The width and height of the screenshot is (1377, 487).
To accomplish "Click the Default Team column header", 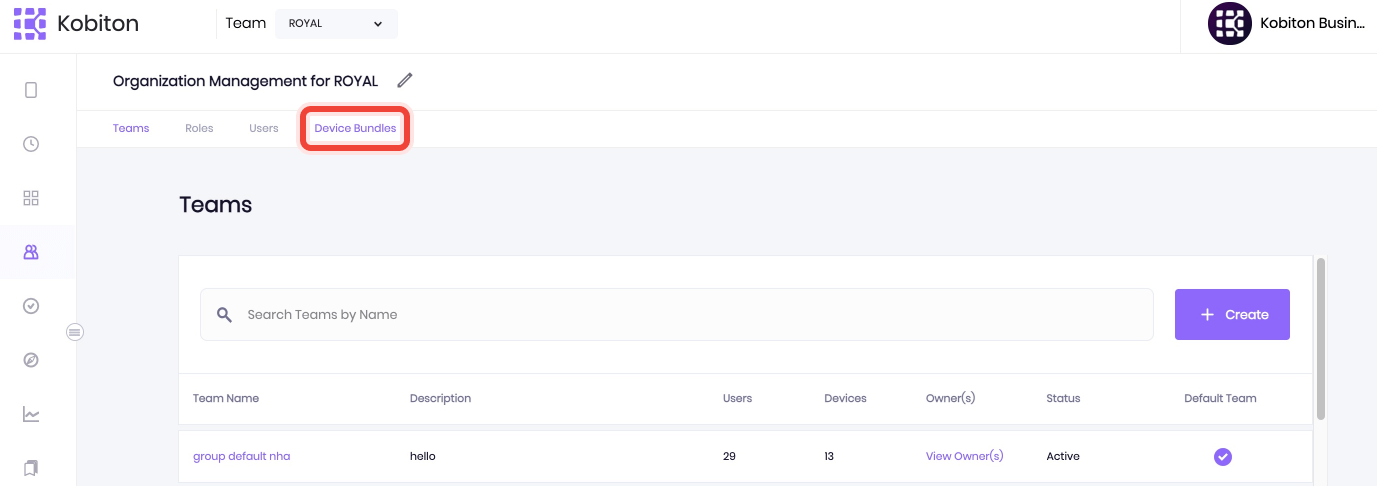I will click(1220, 398).
